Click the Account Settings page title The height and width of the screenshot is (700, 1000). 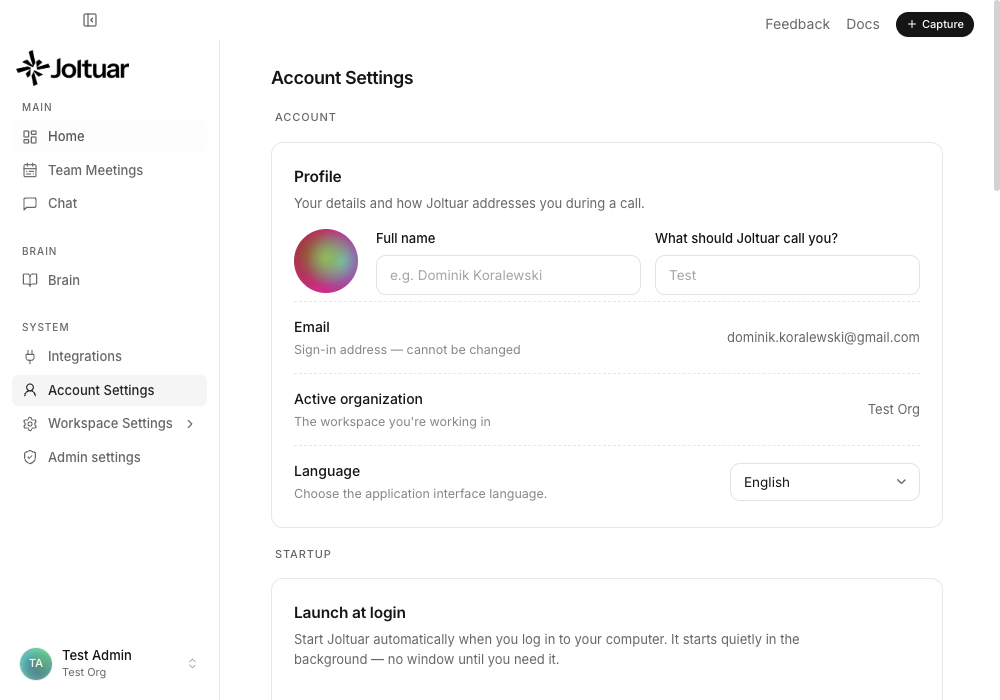click(342, 78)
